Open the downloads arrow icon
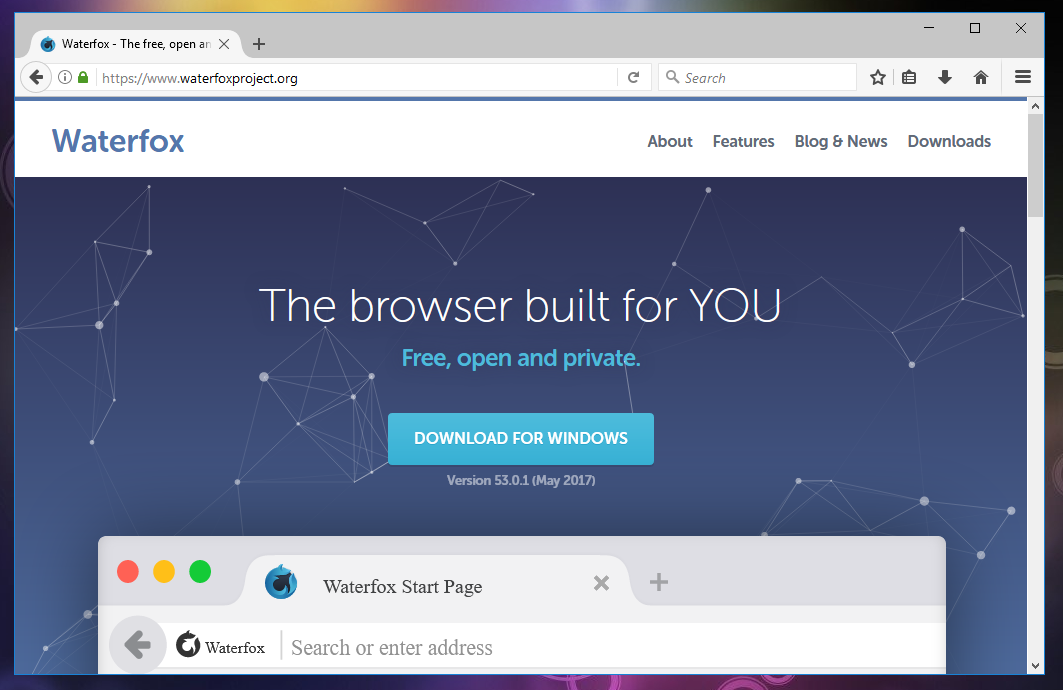The height and width of the screenshot is (690, 1063). [944, 77]
